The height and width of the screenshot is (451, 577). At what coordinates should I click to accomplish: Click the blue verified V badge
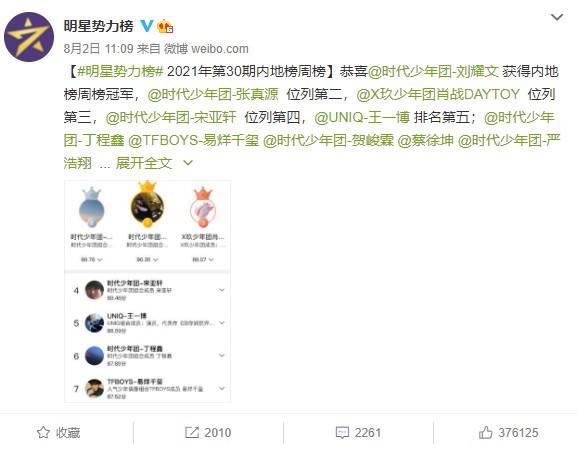tap(146, 26)
